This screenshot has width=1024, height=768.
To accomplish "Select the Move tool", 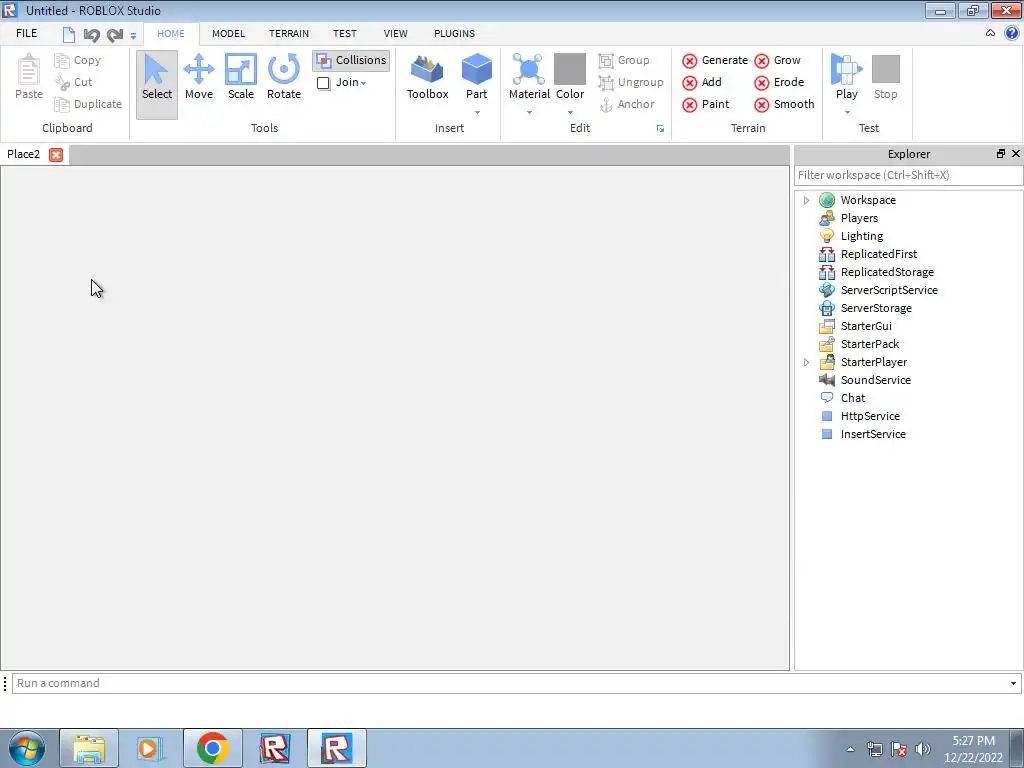I will (199, 77).
